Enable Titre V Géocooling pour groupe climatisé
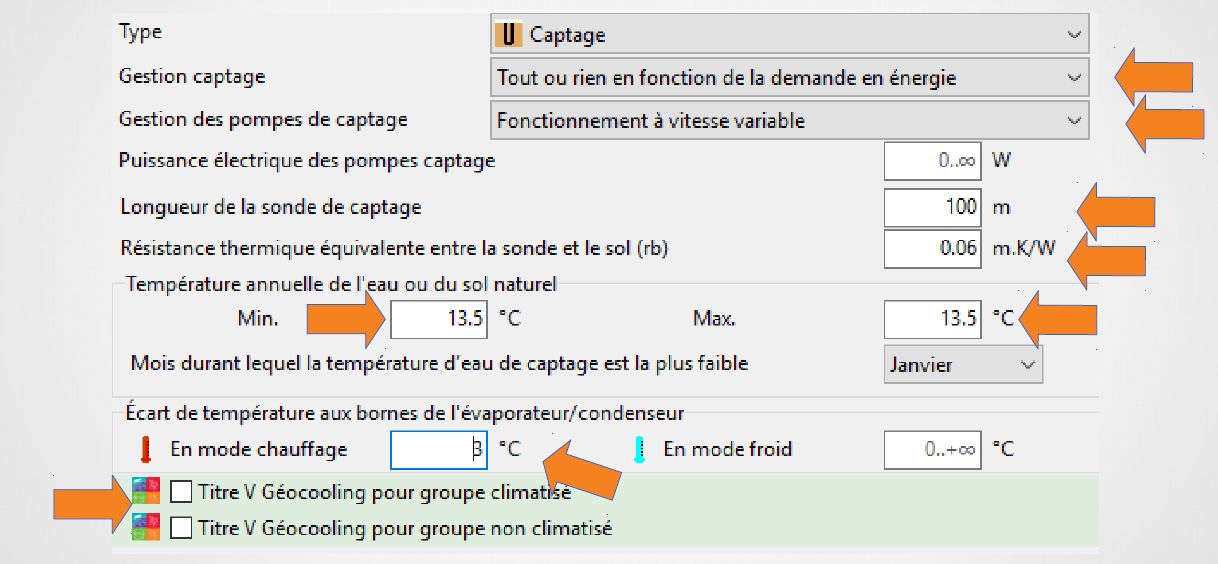 pyautogui.click(x=182, y=492)
